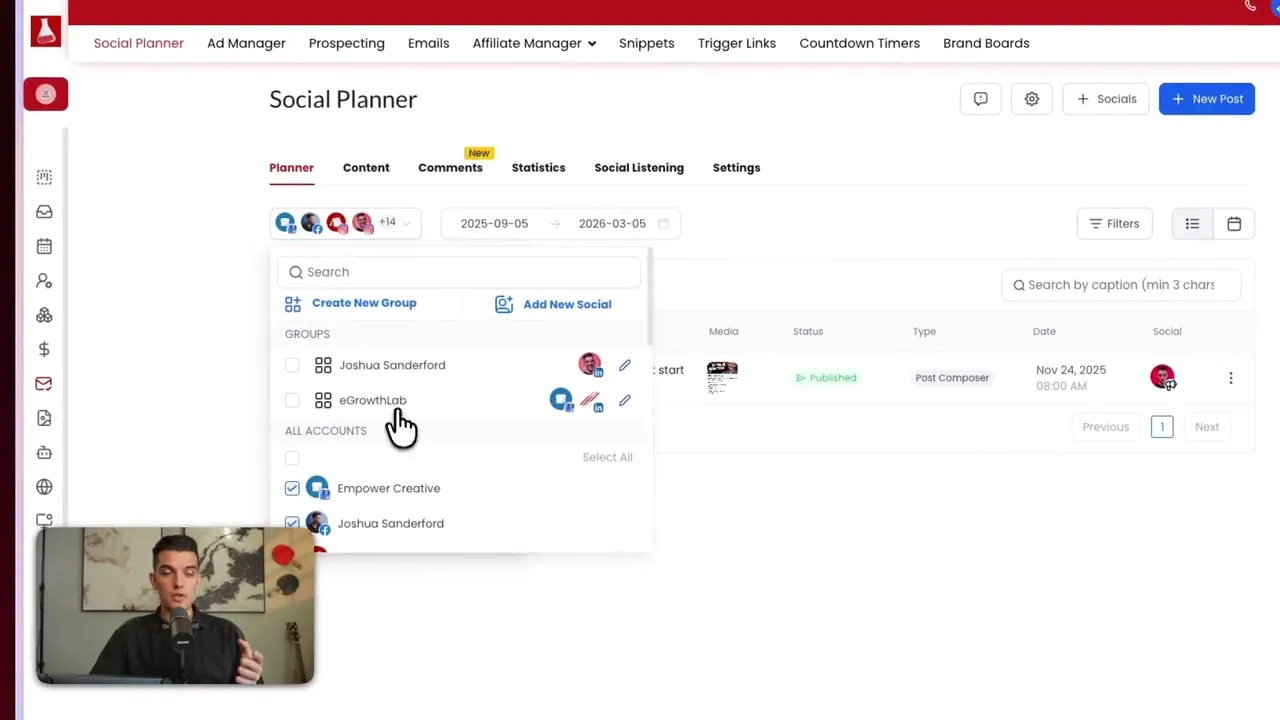This screenshot has width=1280, height=720.
Task: Focus the Search by caption field
Action: (1121, 285)
